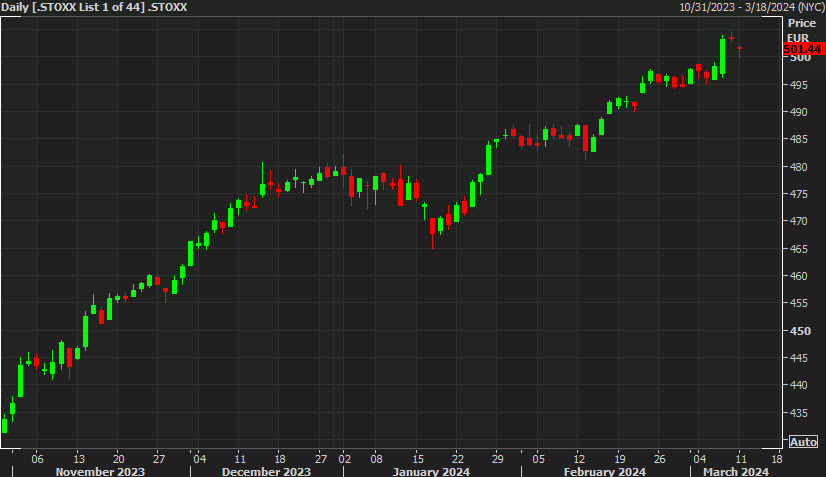Click the 465 price axis value
826x477 pixels.
click(799, 249)
